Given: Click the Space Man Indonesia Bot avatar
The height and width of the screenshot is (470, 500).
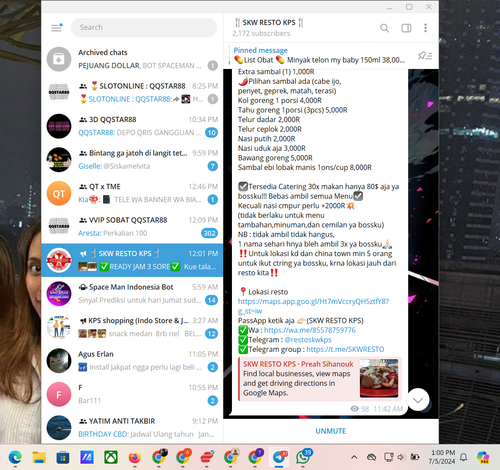Looking at the screenshot, I should pos(59,294).
